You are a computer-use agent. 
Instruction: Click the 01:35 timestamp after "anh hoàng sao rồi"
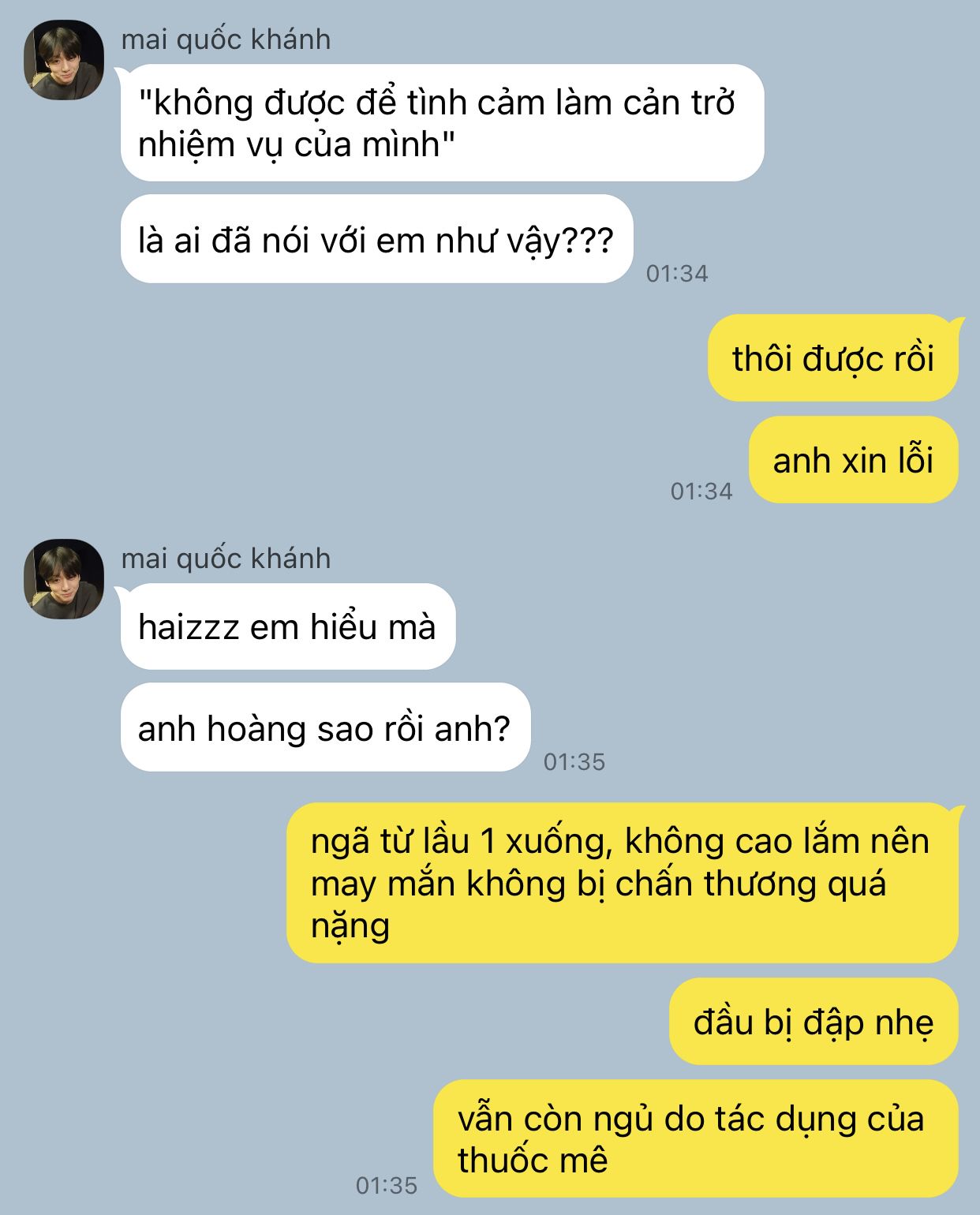coord(574,762)
